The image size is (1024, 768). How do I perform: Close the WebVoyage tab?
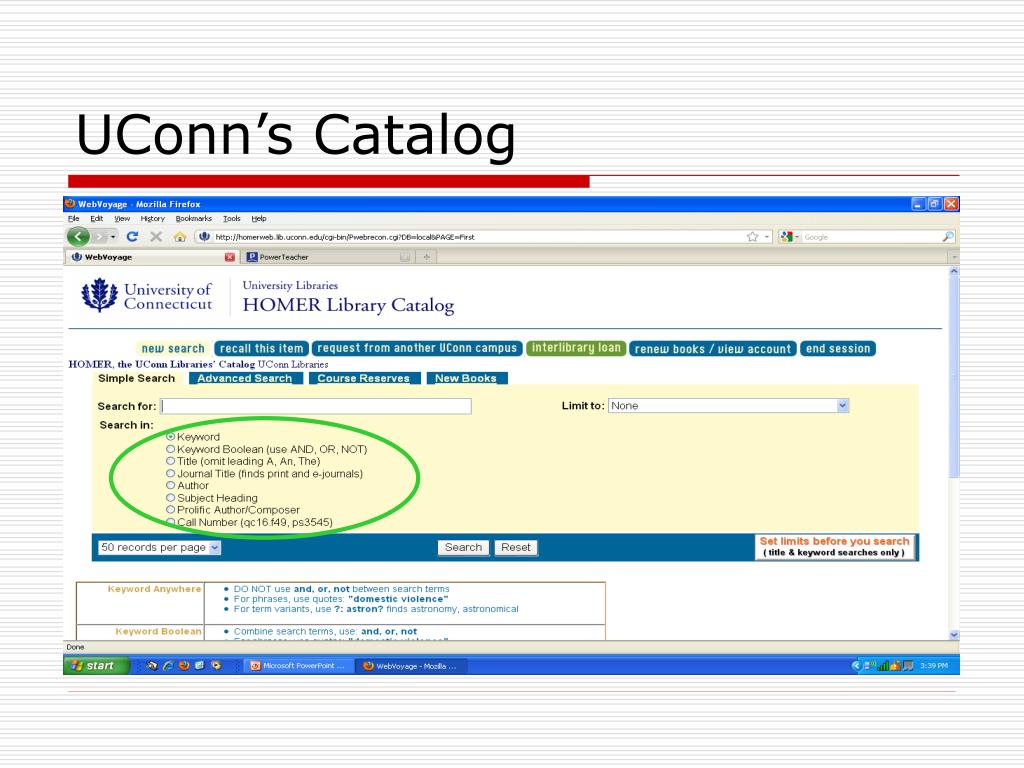[229, 257]
